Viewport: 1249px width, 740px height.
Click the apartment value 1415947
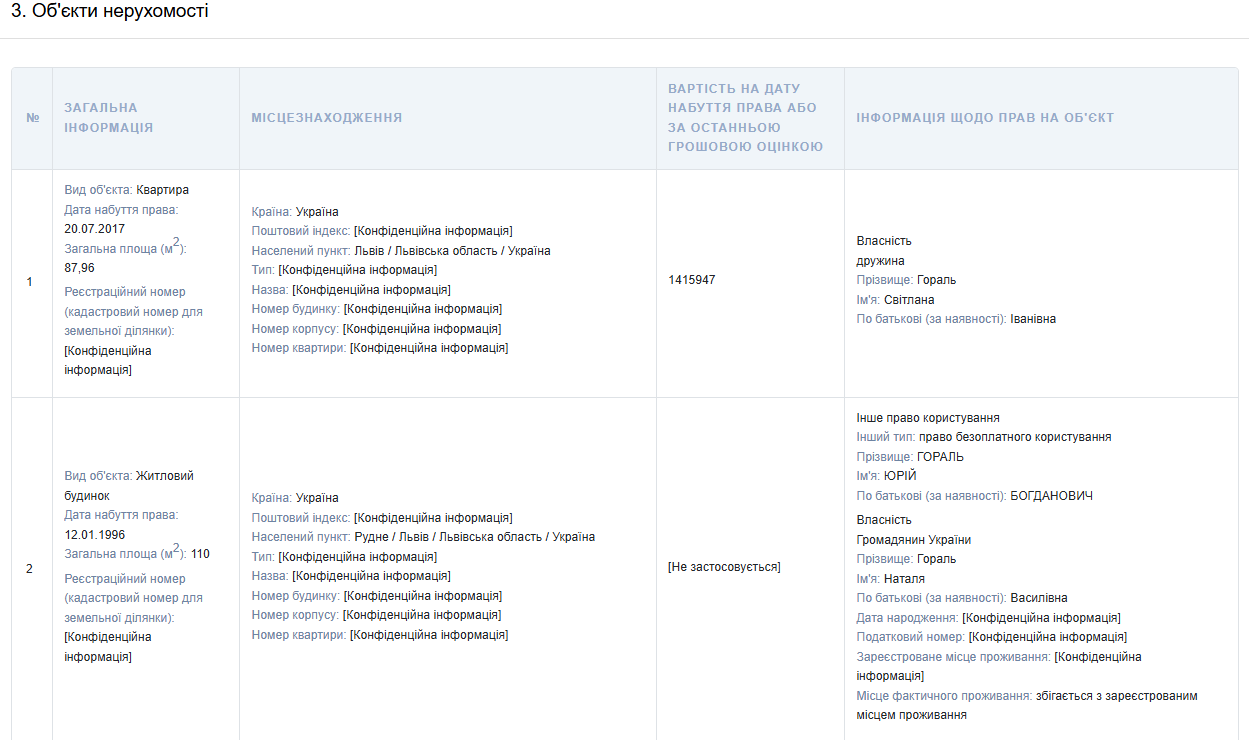pos(692,280)
